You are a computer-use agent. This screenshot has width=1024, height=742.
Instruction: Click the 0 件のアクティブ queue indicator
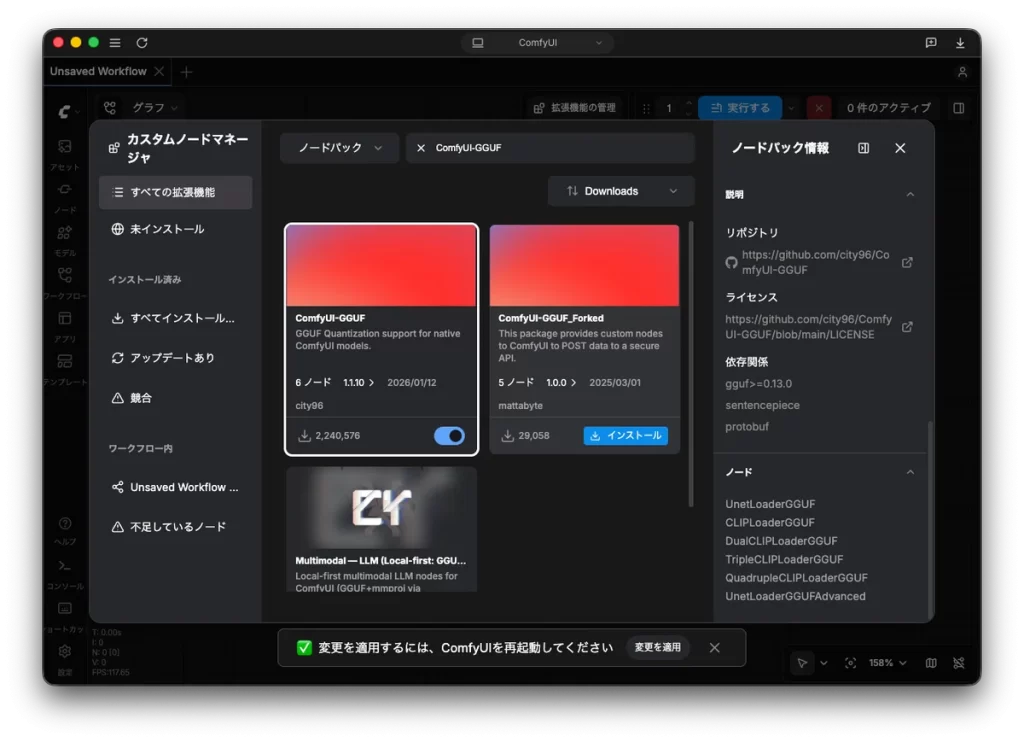click(889, 108)
